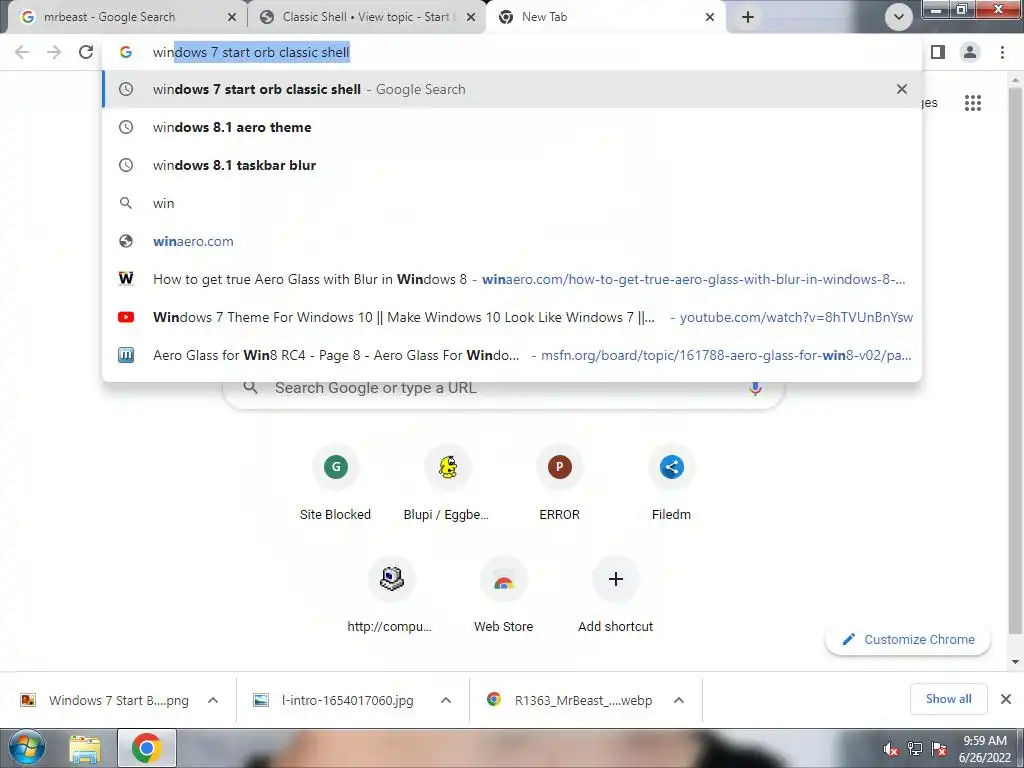This screenshot has width=1024, height=768.
Task: Click Chrome taskbar icon
Action: click(146, 748)
